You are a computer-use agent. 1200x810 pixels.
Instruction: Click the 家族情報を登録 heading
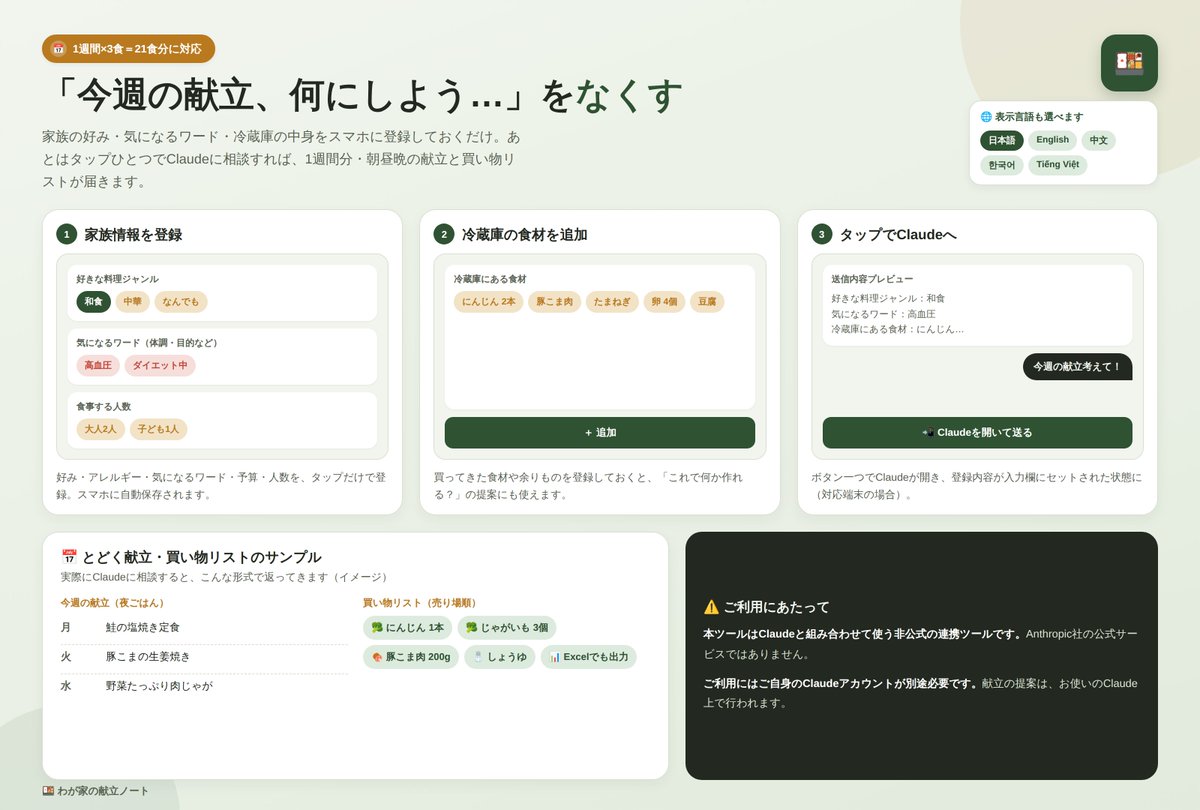click(x=133, y=235)
